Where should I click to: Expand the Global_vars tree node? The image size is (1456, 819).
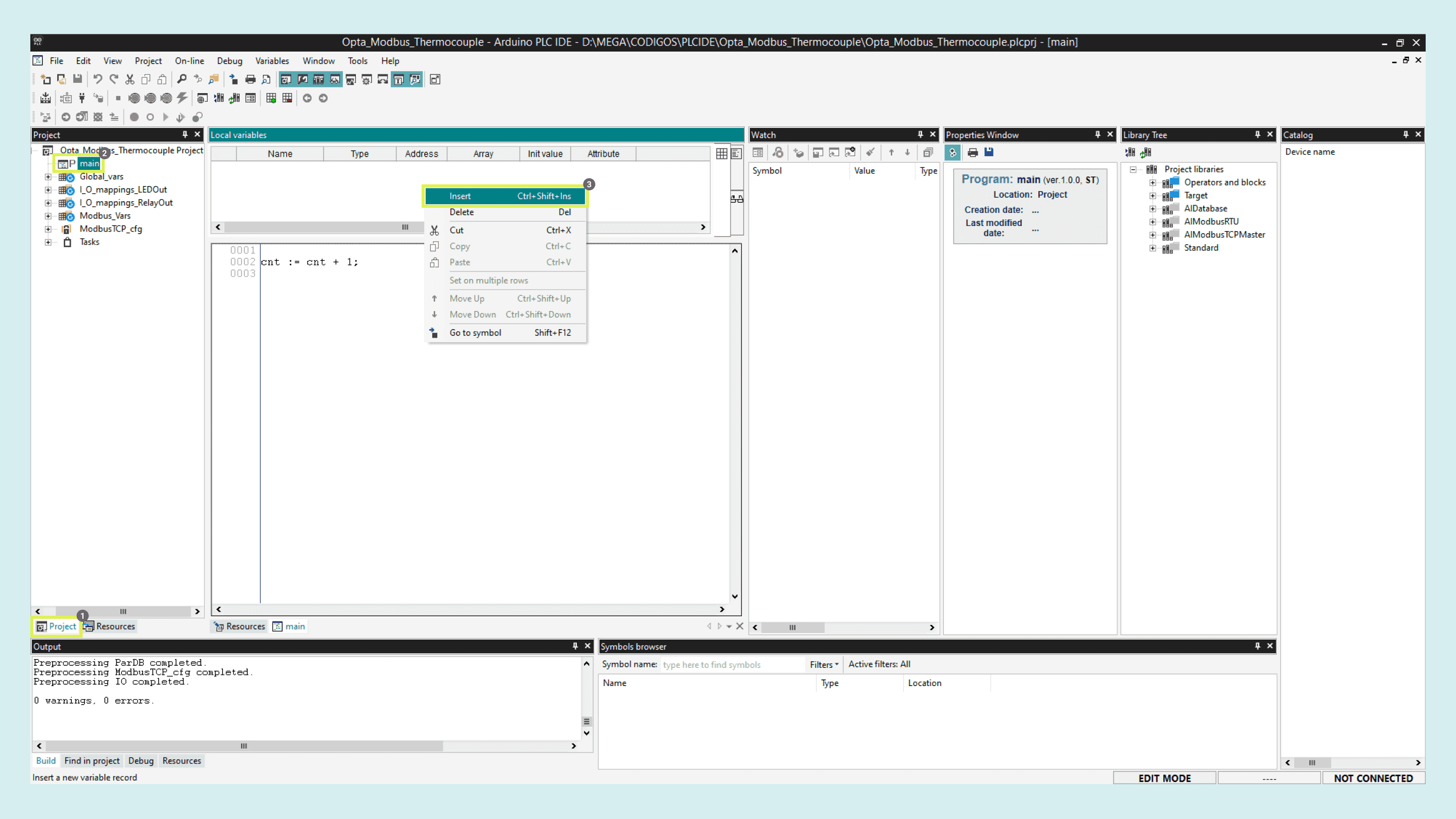(48, 176)
